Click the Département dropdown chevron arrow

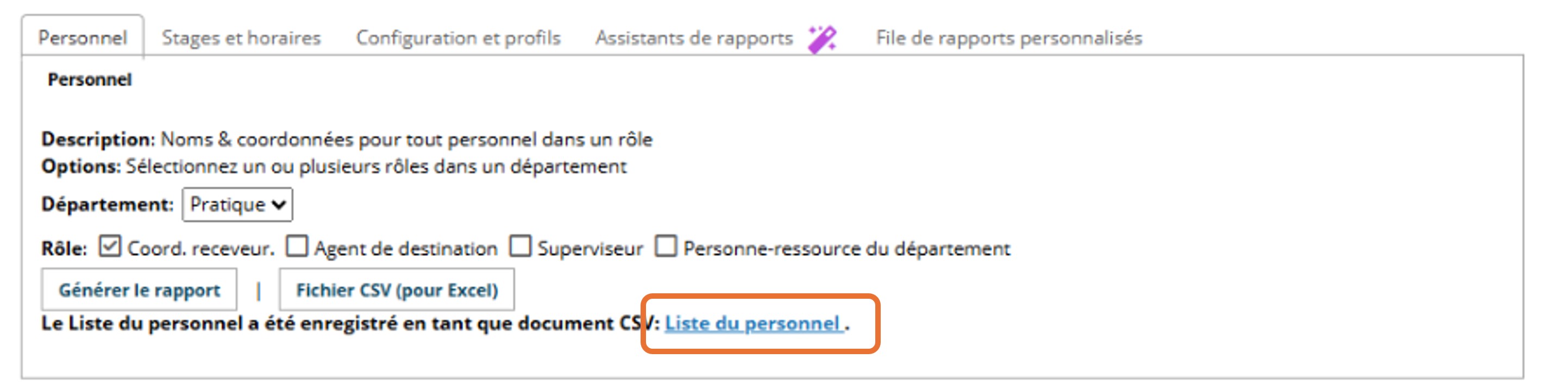pyautogui.click(x=279, y=204)
